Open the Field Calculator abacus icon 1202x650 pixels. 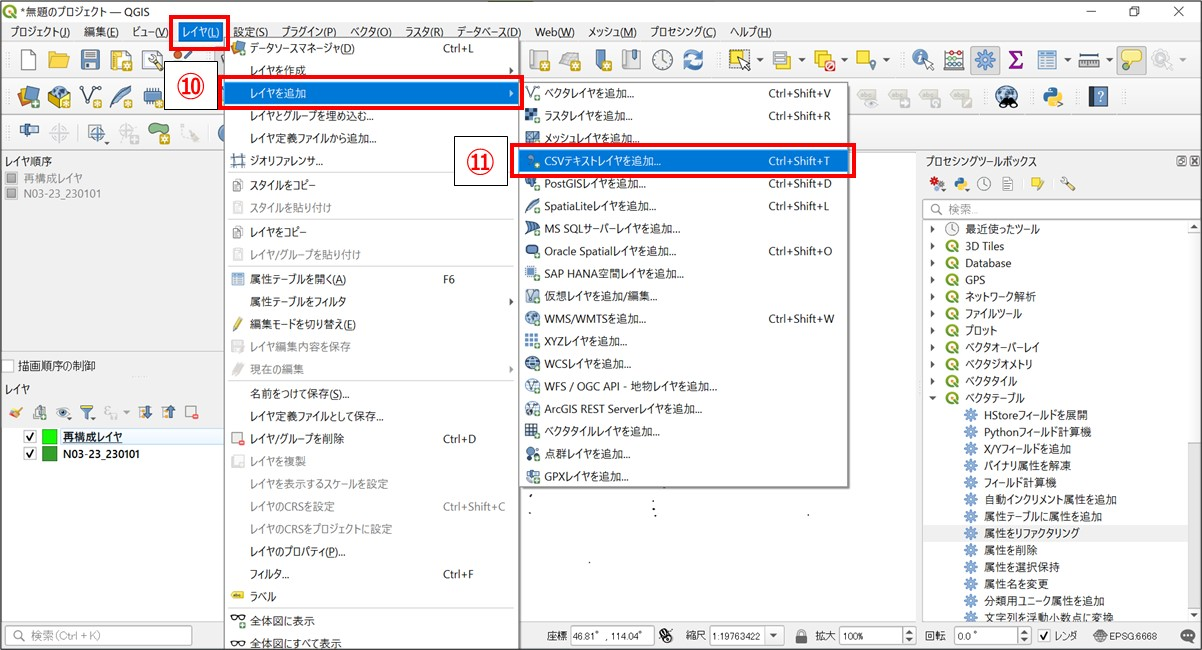[x=954, y=61]
